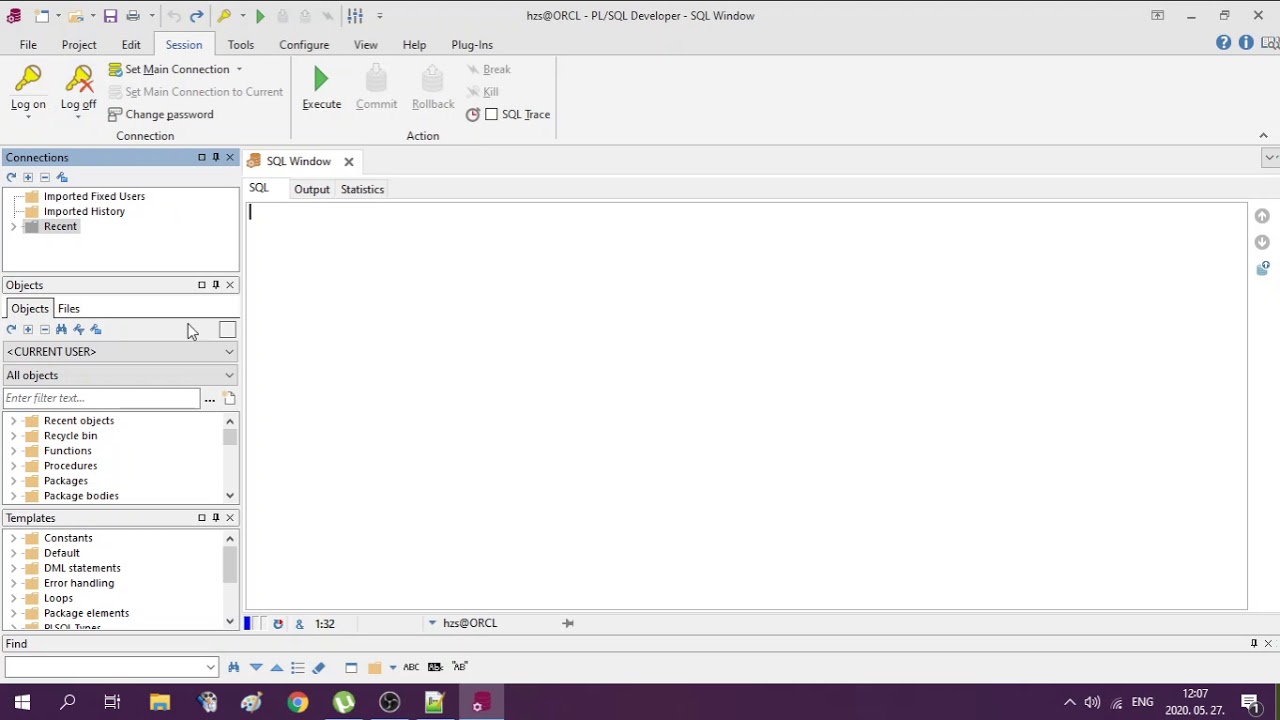Click the ampersand icon in SQL status bar
Viewport: 1280px width, 720px height.
click(299, 623)
